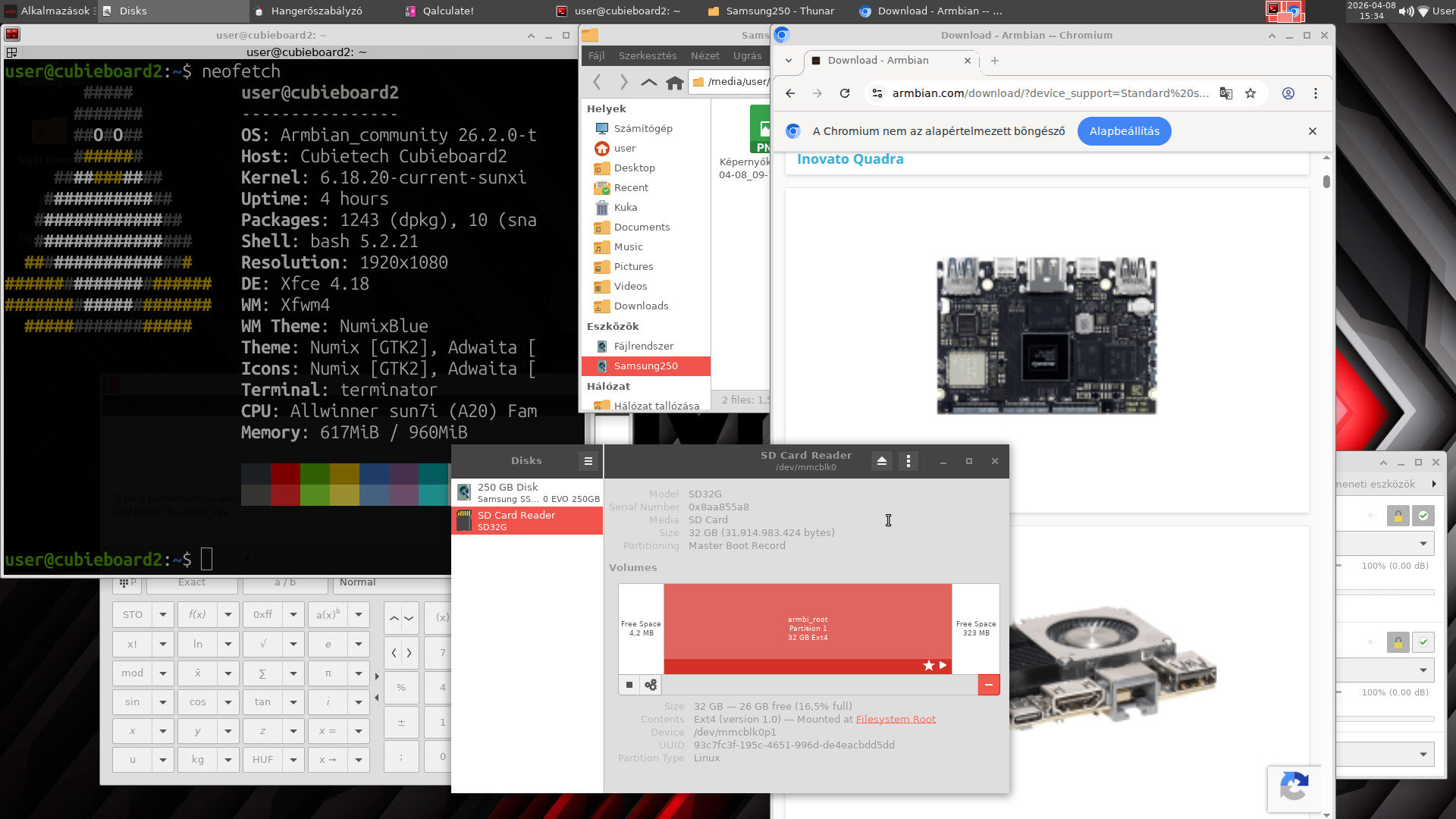Open the drive options three-dot menu
This screenshot has width=1456, height=819.
(x=908, y=461)
